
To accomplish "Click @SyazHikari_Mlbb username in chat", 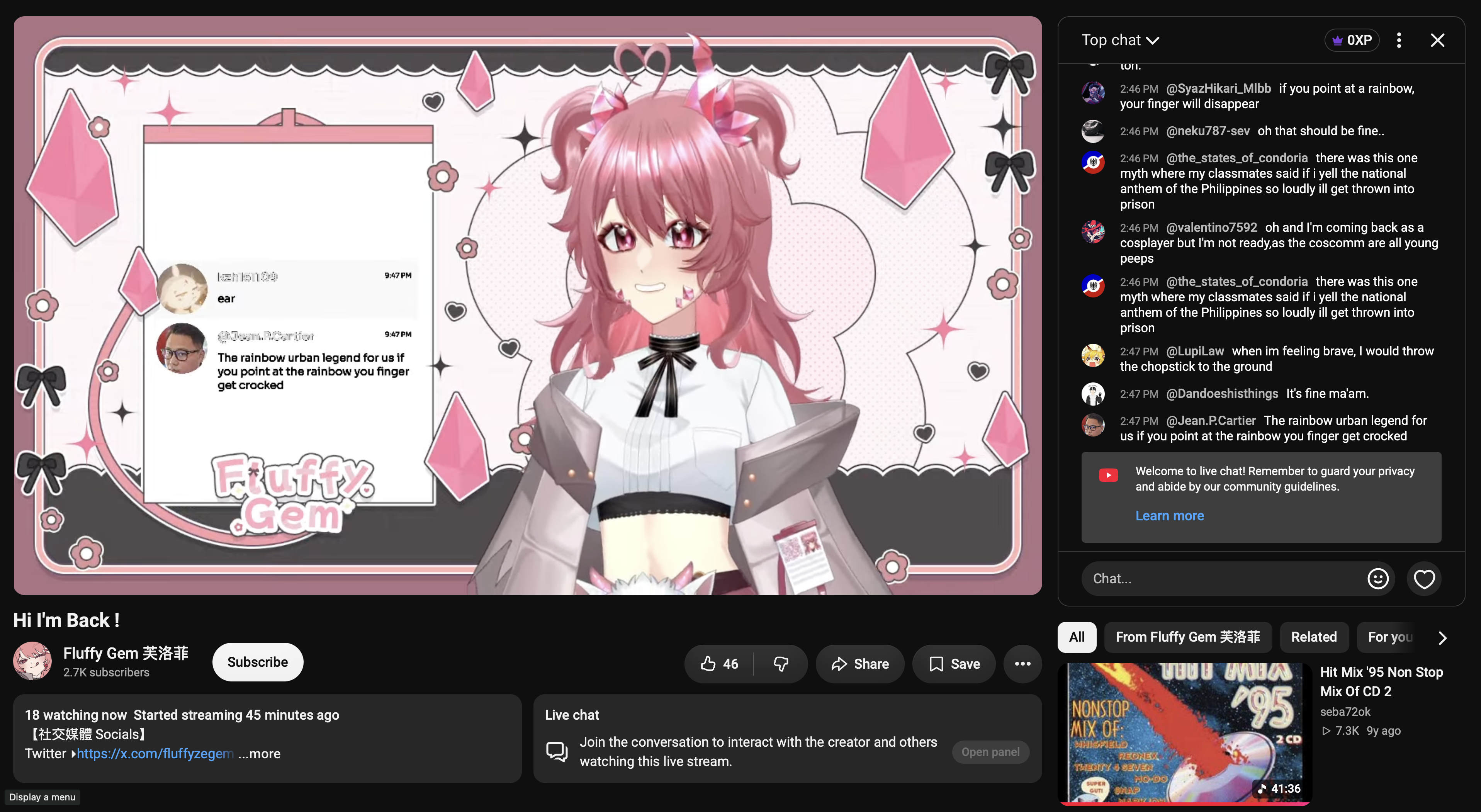I will click(x=1218, y=88).
